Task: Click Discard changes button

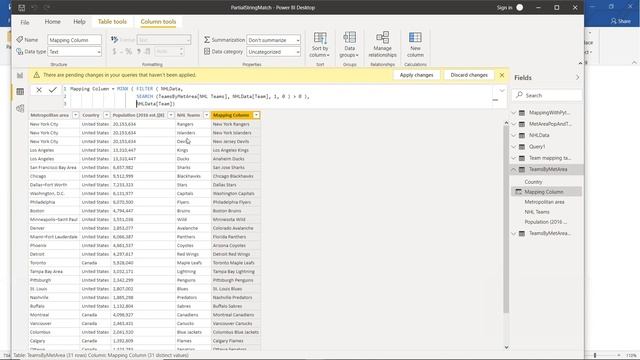Action: pyautogui.click(x=469, y=75)
